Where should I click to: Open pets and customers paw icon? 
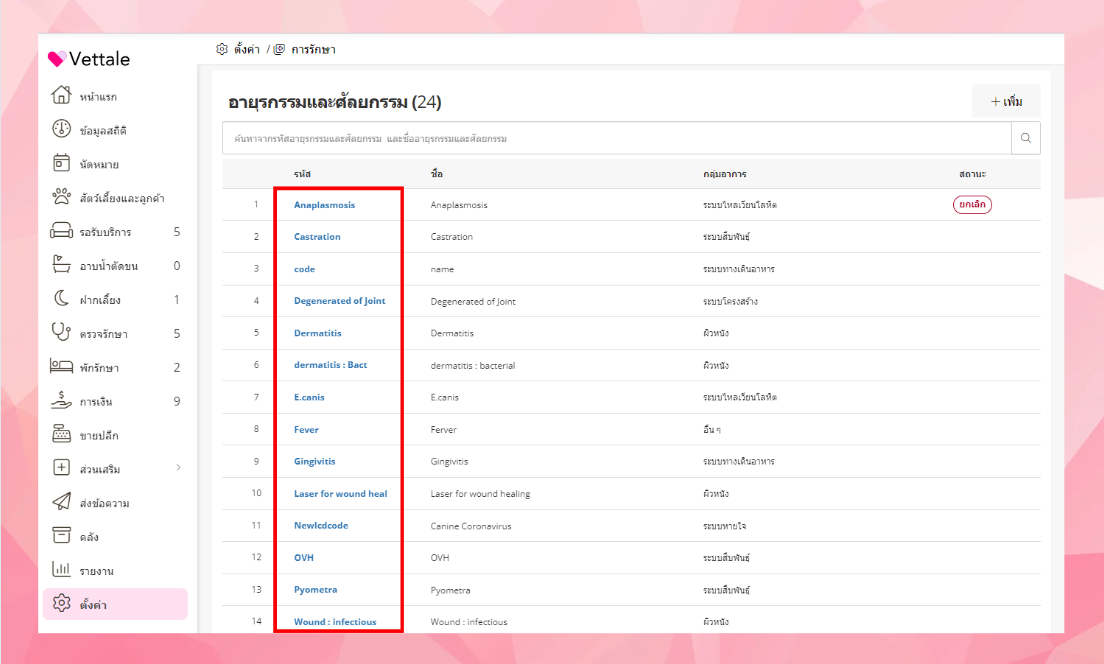tap(61, 197)
